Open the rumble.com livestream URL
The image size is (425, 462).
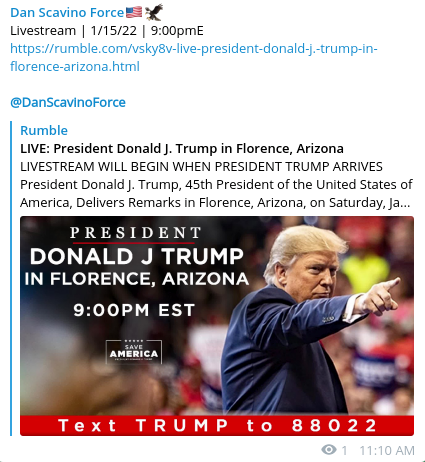tap(194, 49)
